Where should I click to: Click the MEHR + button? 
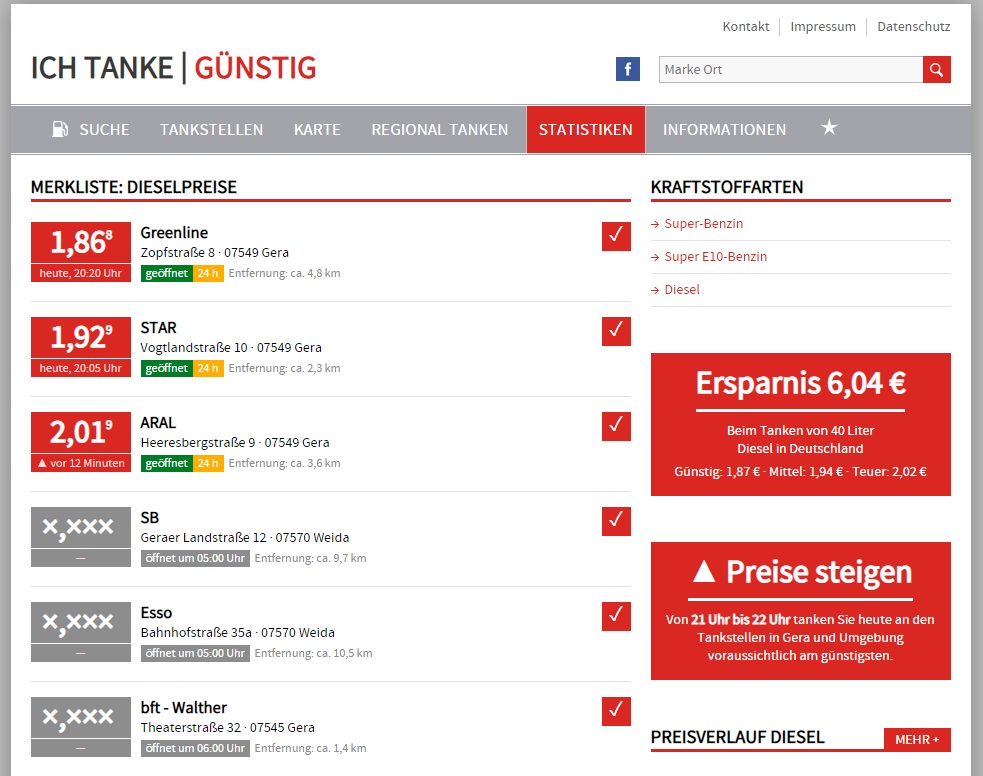(x=917, y=740)
